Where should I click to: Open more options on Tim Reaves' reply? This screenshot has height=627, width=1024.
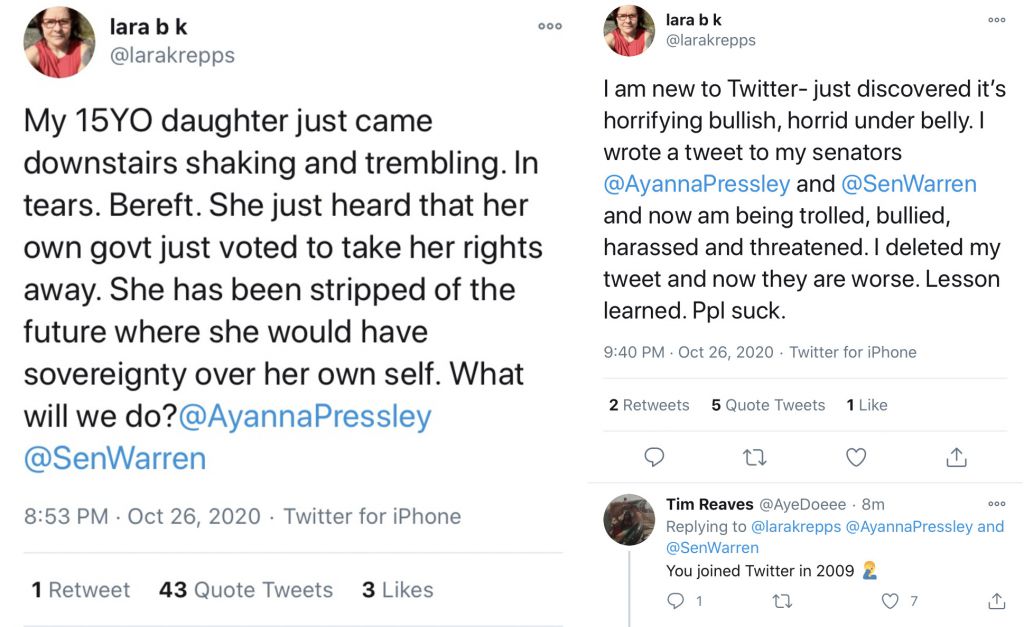pos(997,504)
